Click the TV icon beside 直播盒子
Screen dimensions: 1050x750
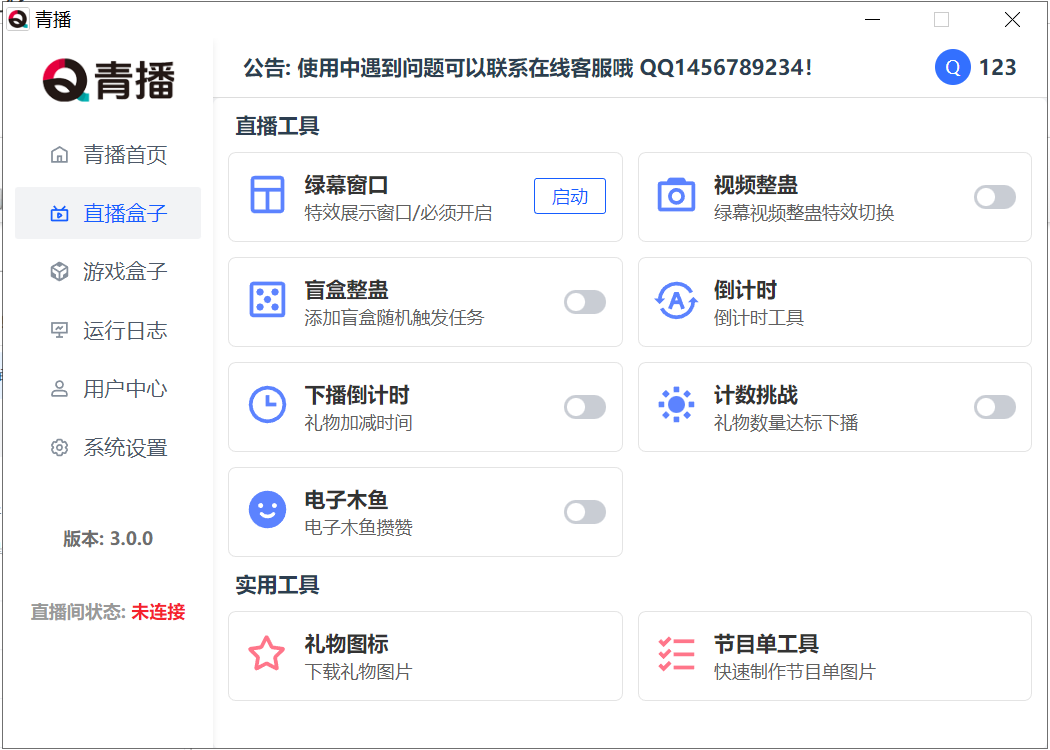(x=60, y=214)
